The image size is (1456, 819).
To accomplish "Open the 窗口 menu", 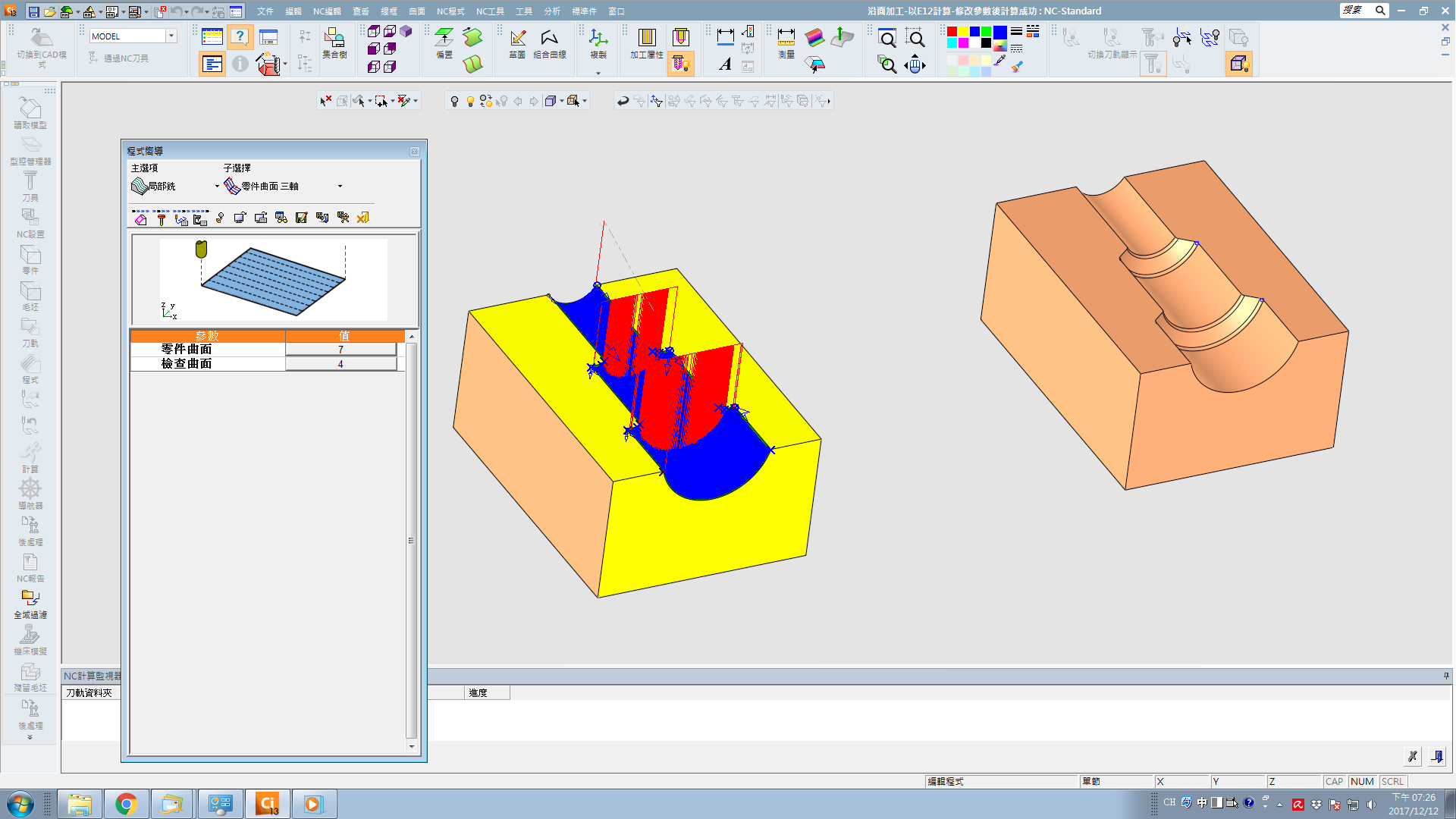I will 617,11.
